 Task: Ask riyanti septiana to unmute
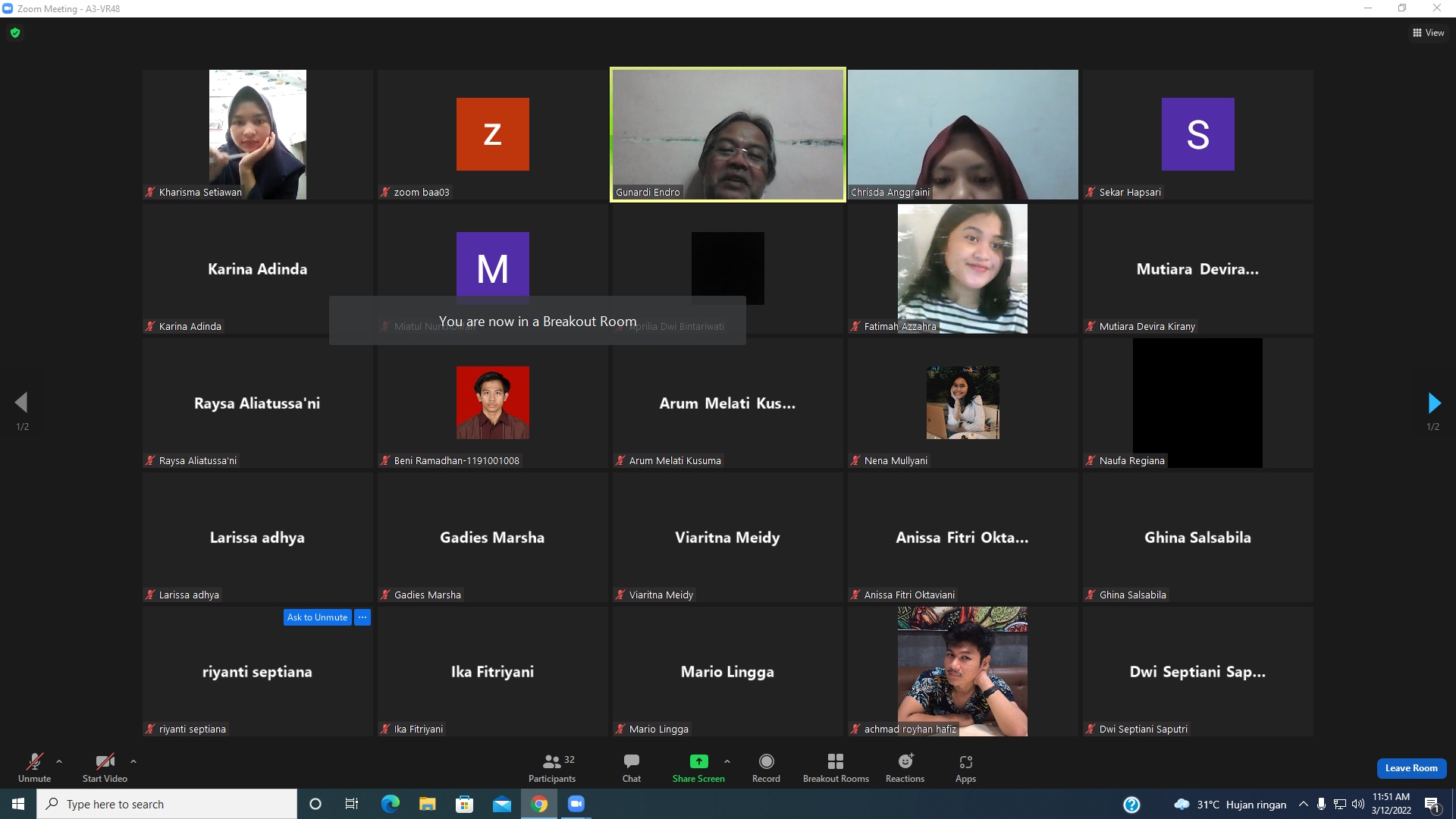point(317,617)
